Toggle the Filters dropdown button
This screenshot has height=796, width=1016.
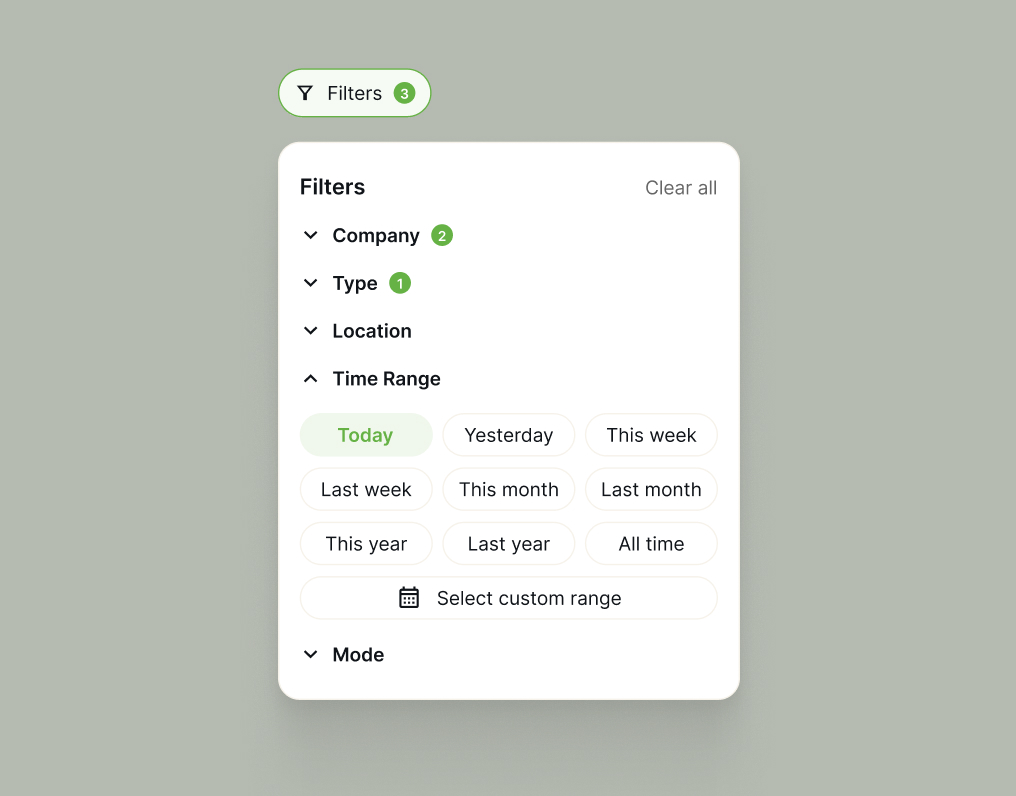(x=354, y=93)
